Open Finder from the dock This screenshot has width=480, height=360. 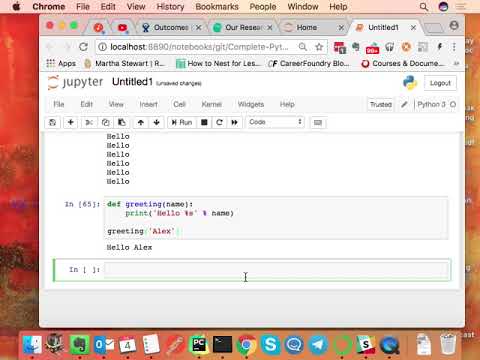32,344
